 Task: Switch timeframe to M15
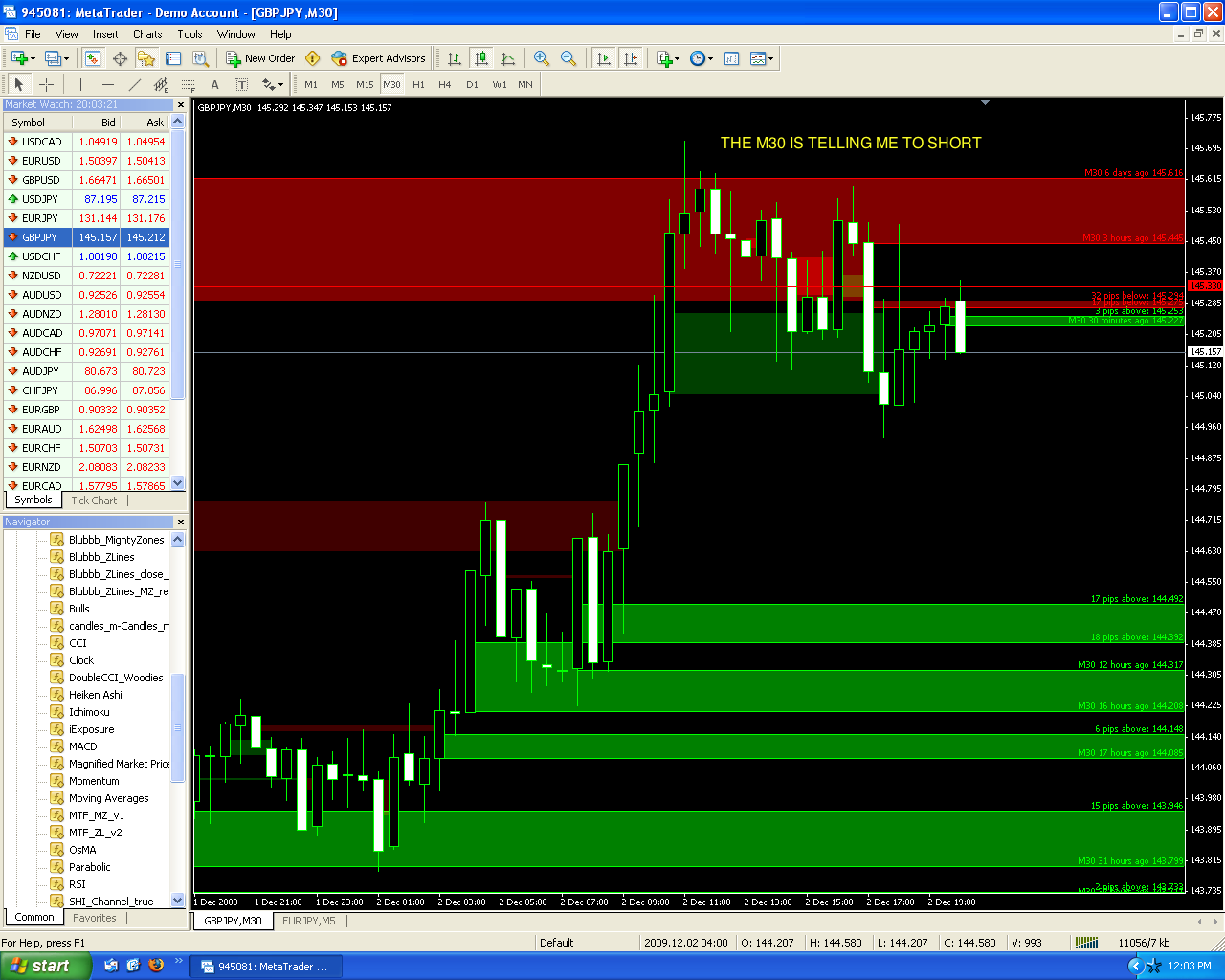coord(365,84)
